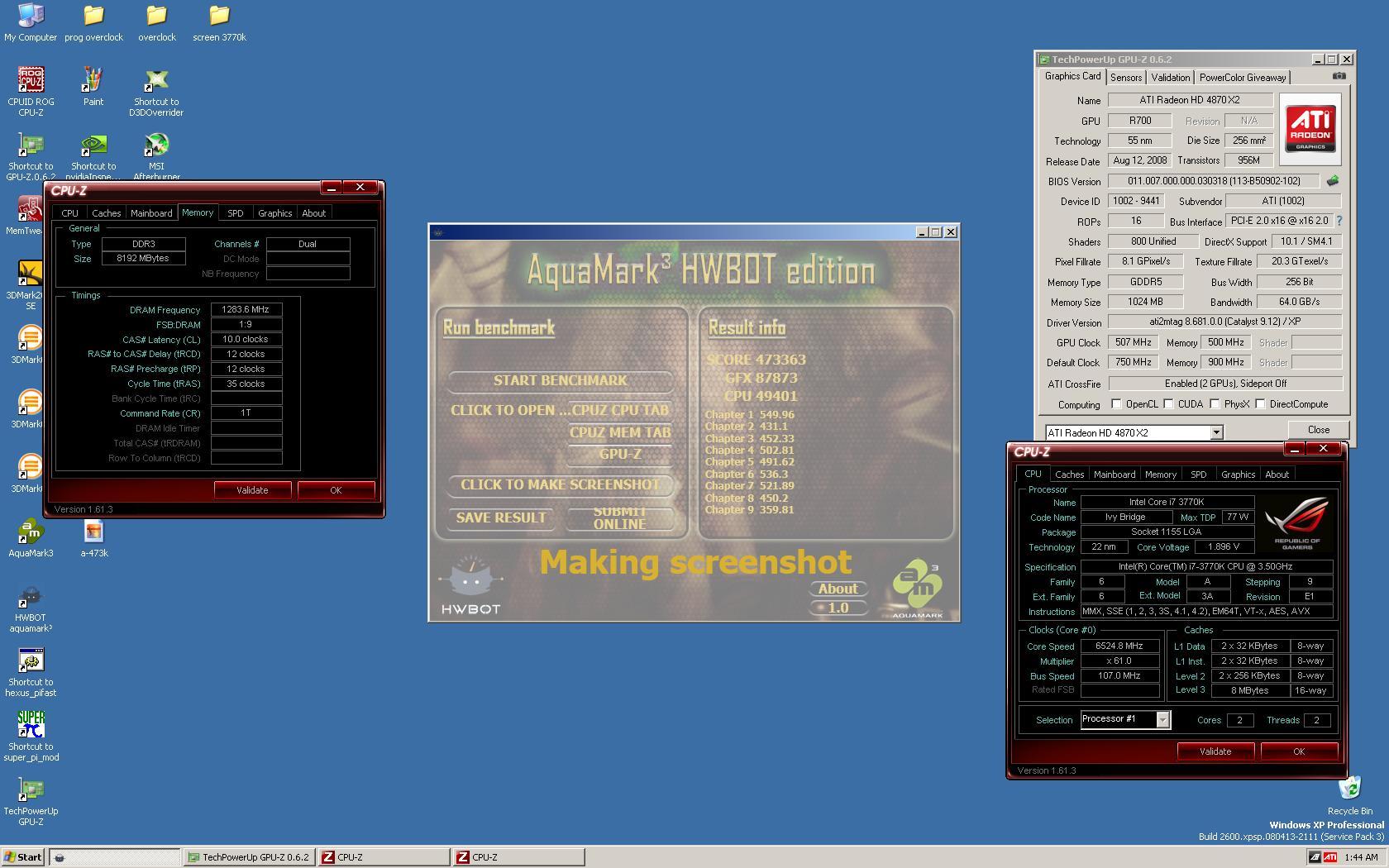Open the a-473k image file
Viewport: 1389px width, 868px height.
click(93, 538)
